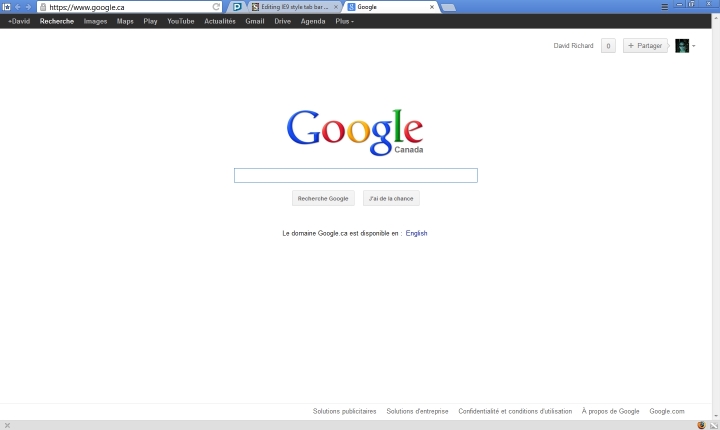Click the David Richard name link

point(573,45)
